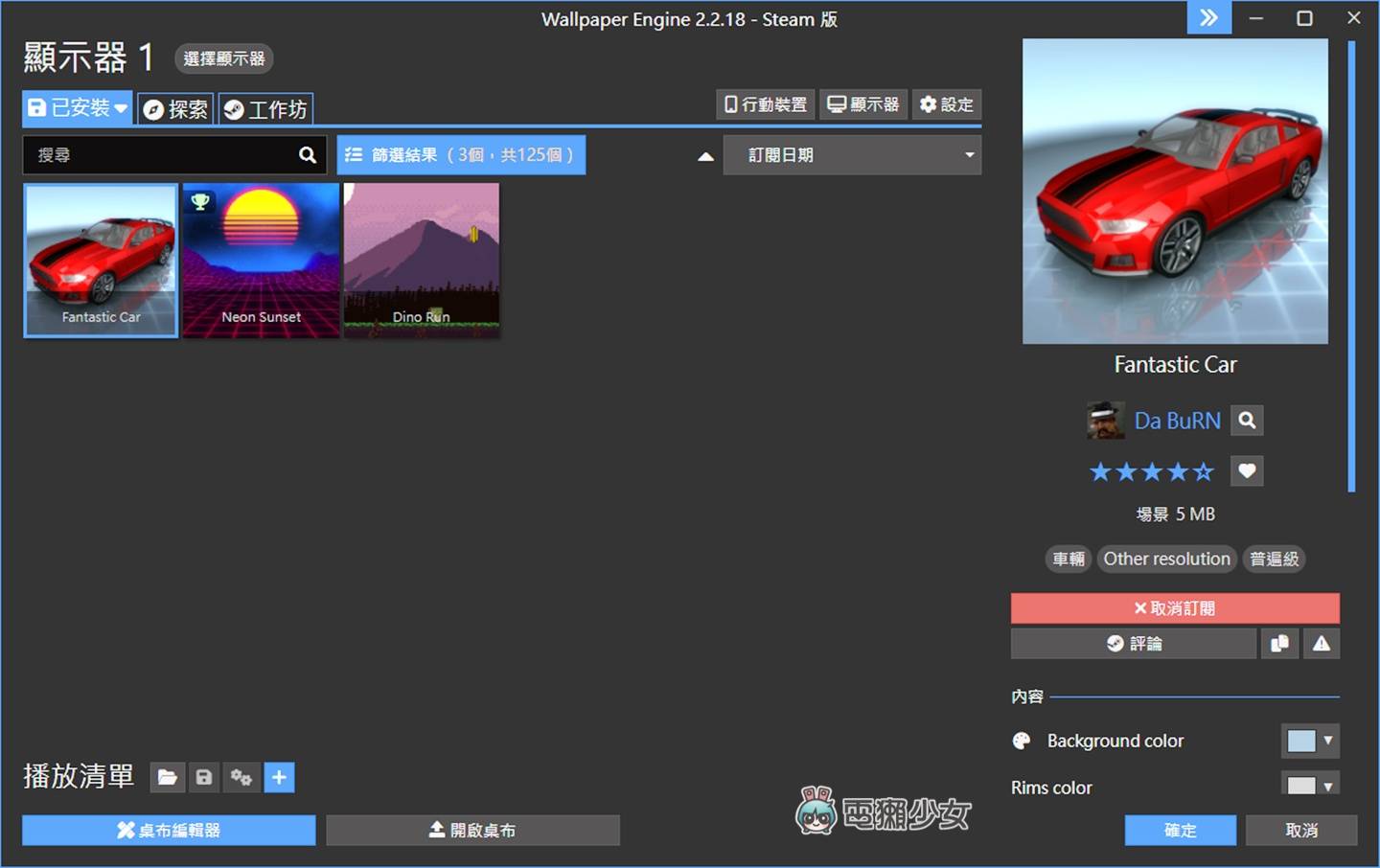
Task: Open application settings with the gear icon
Action: click(x=947, y=104)
